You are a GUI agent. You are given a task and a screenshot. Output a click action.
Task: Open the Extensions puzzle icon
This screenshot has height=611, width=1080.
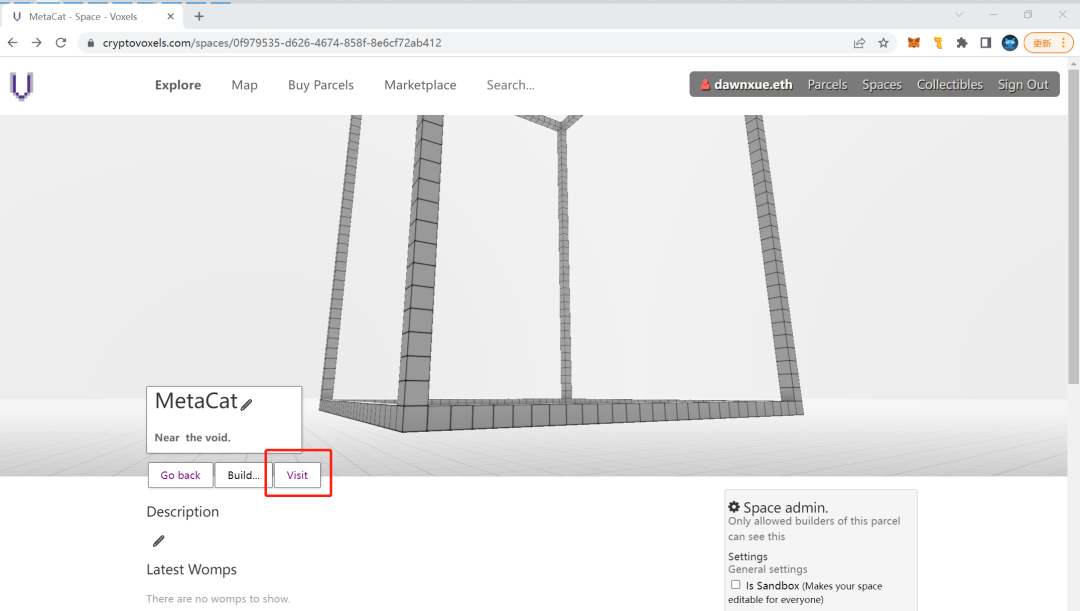[962, 43]
